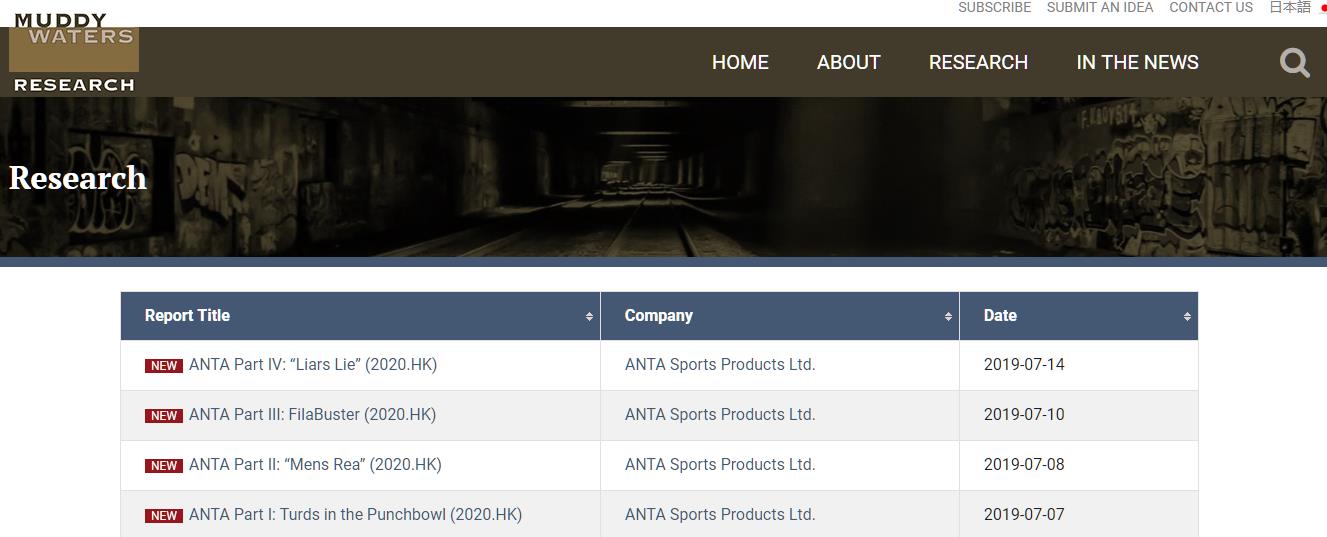This screenshot has height=537, width=1327.
Task: Click the NEW badge beside ANTA Part I
Action: tap(164, 516)
